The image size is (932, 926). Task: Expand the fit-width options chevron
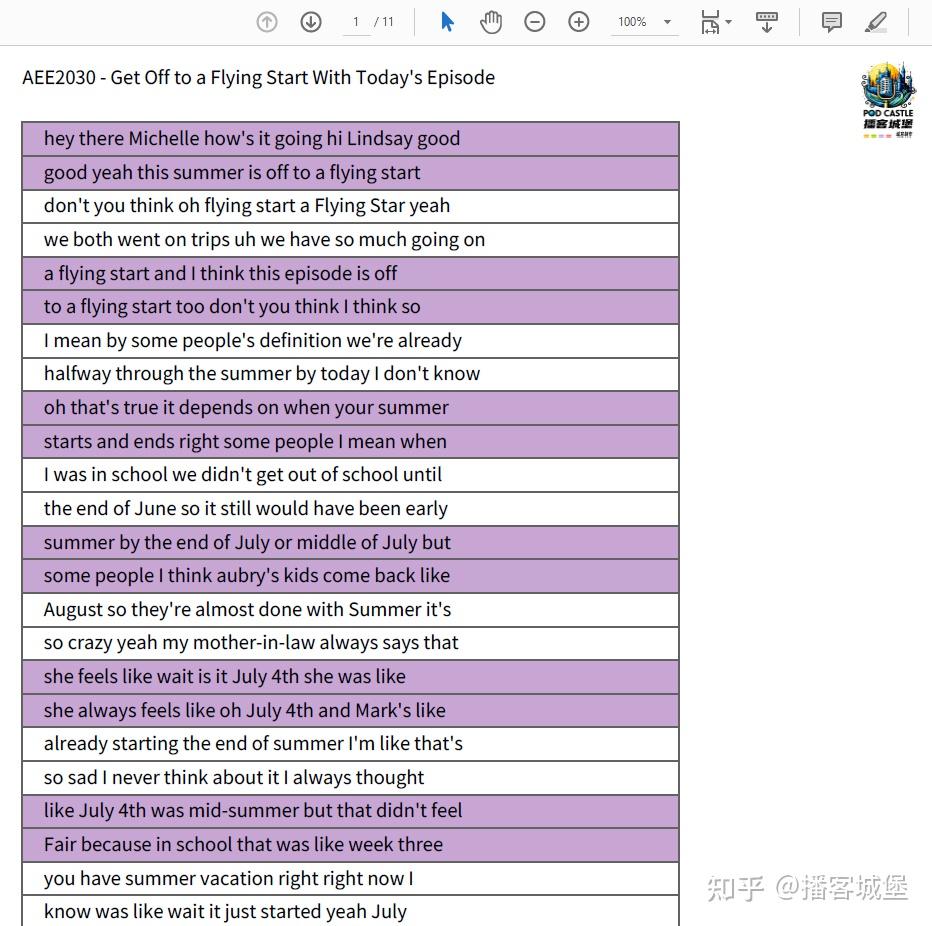tap(728, 21)
